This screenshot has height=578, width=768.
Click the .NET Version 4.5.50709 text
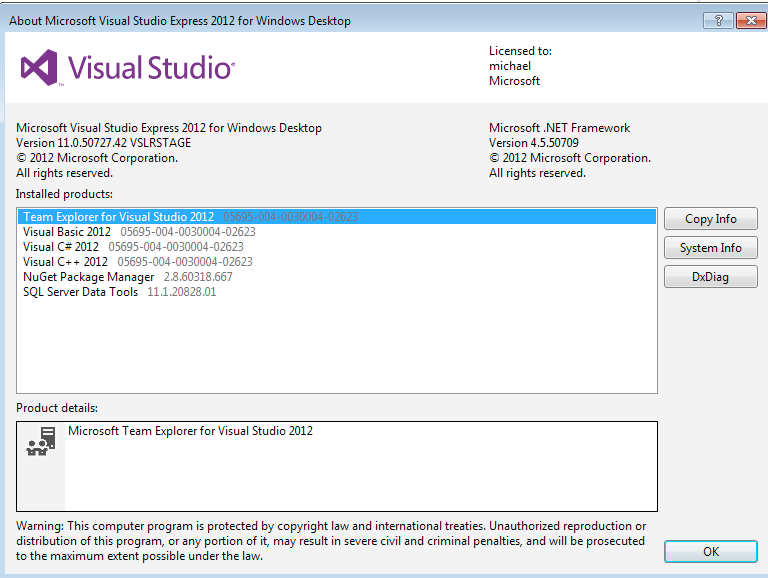[533, 143]
